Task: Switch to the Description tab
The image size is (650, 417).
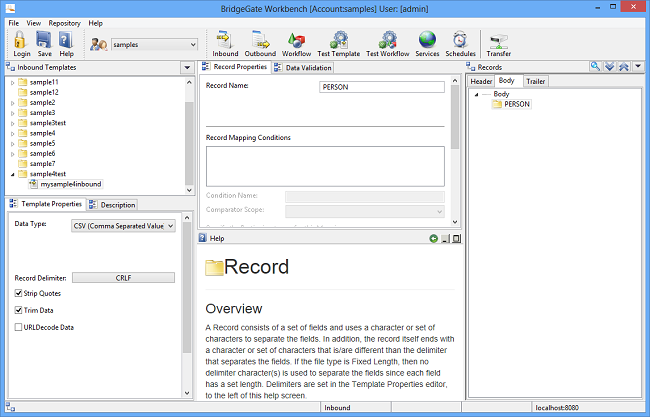Action: 112,205
